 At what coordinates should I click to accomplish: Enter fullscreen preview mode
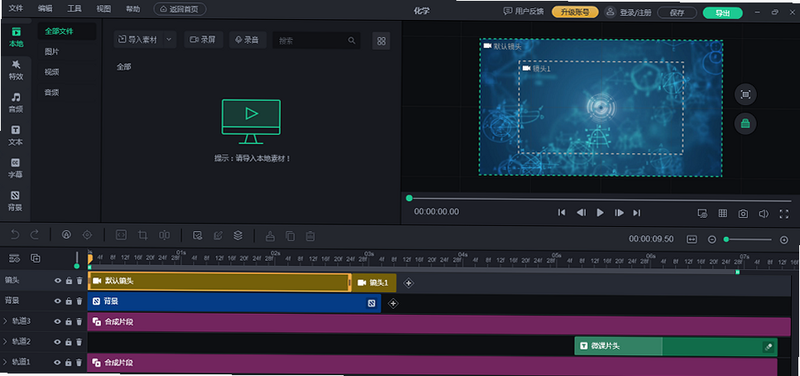pos(784,214)
